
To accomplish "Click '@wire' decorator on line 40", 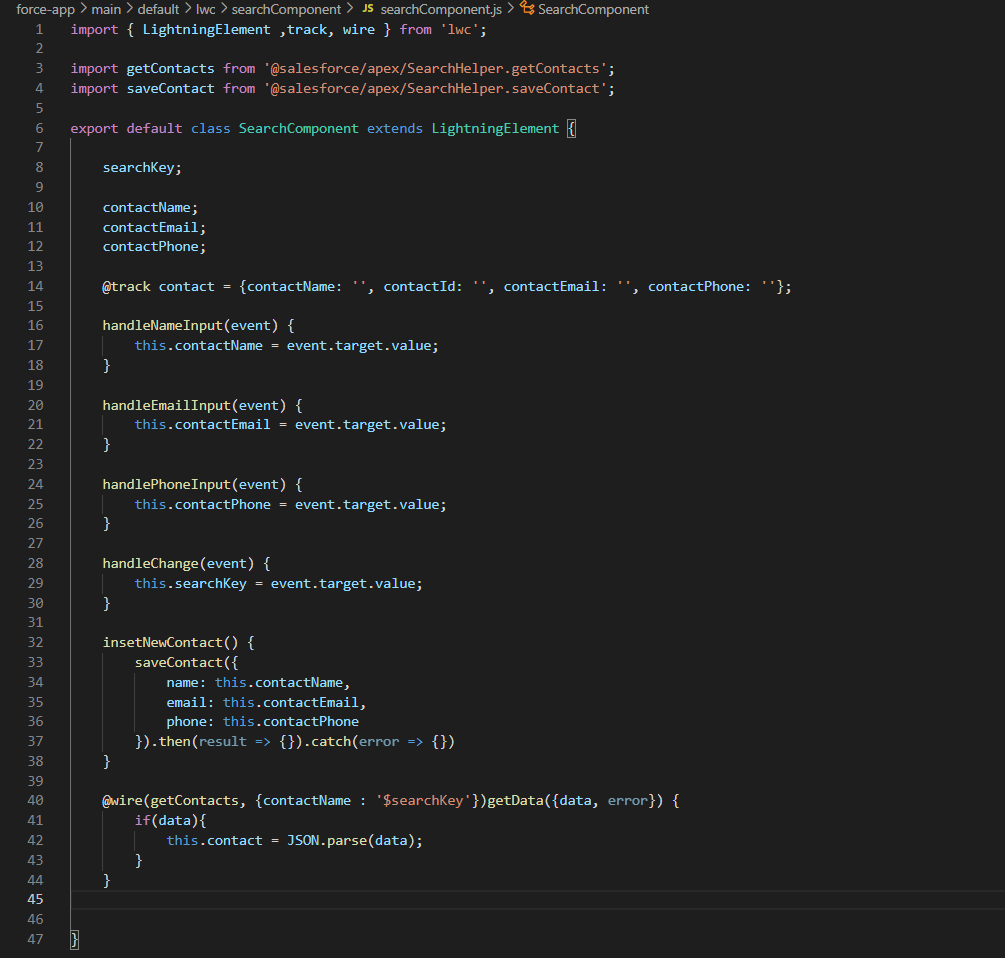I will [x=122, y=800].
